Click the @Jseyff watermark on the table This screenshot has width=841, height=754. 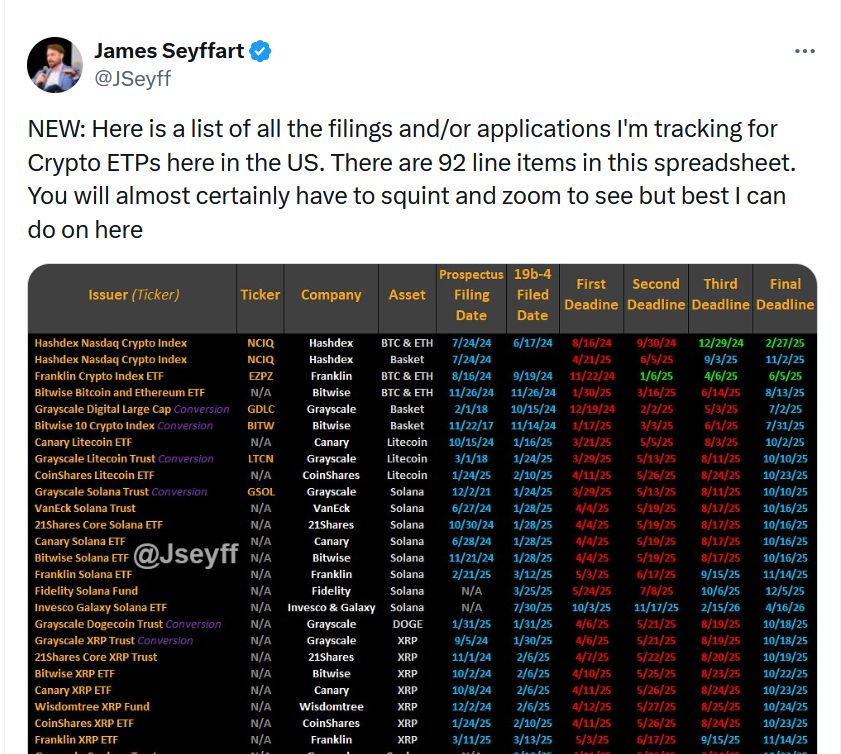[186, 555]
